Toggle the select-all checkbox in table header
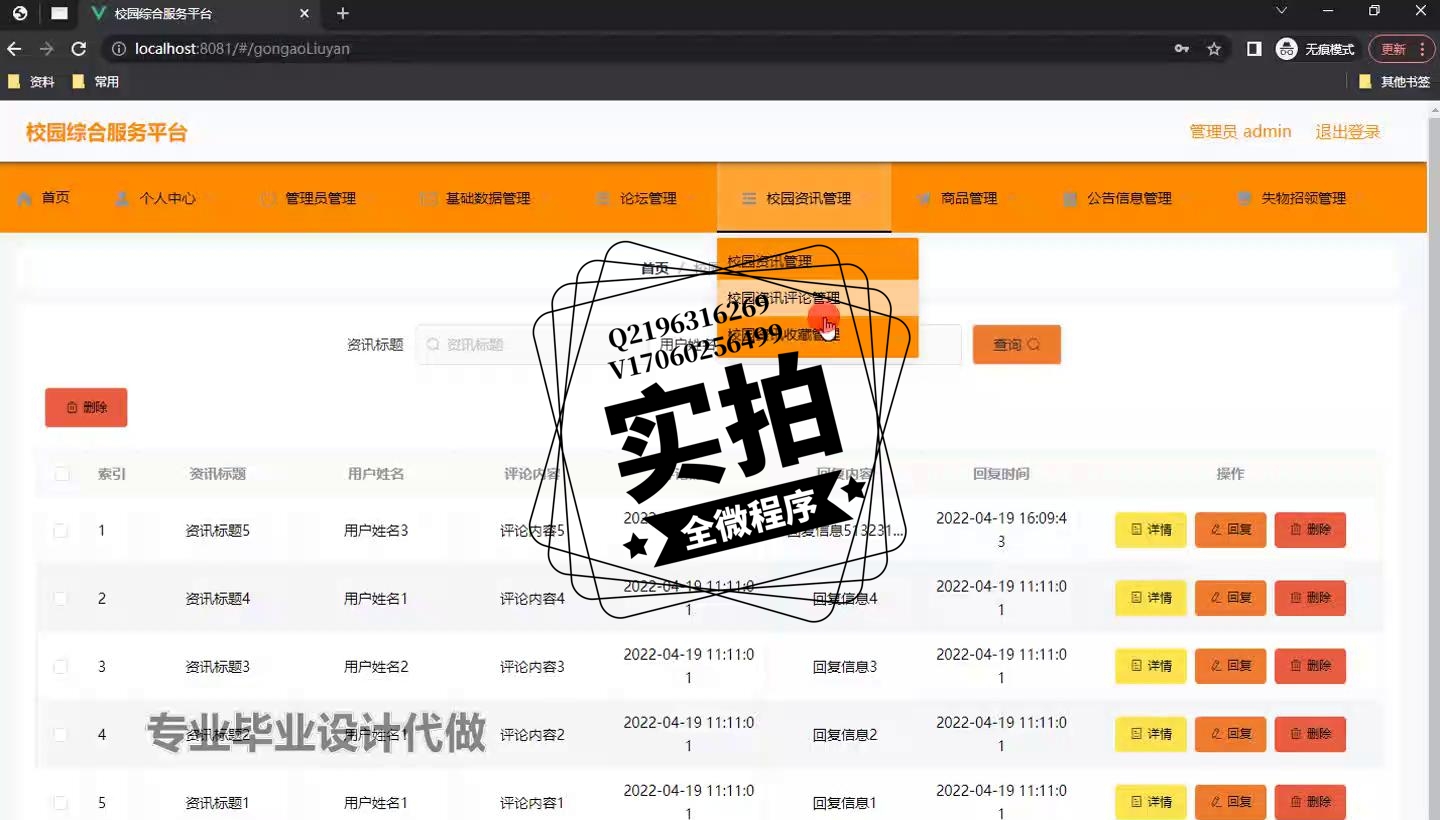 (62, 474)
